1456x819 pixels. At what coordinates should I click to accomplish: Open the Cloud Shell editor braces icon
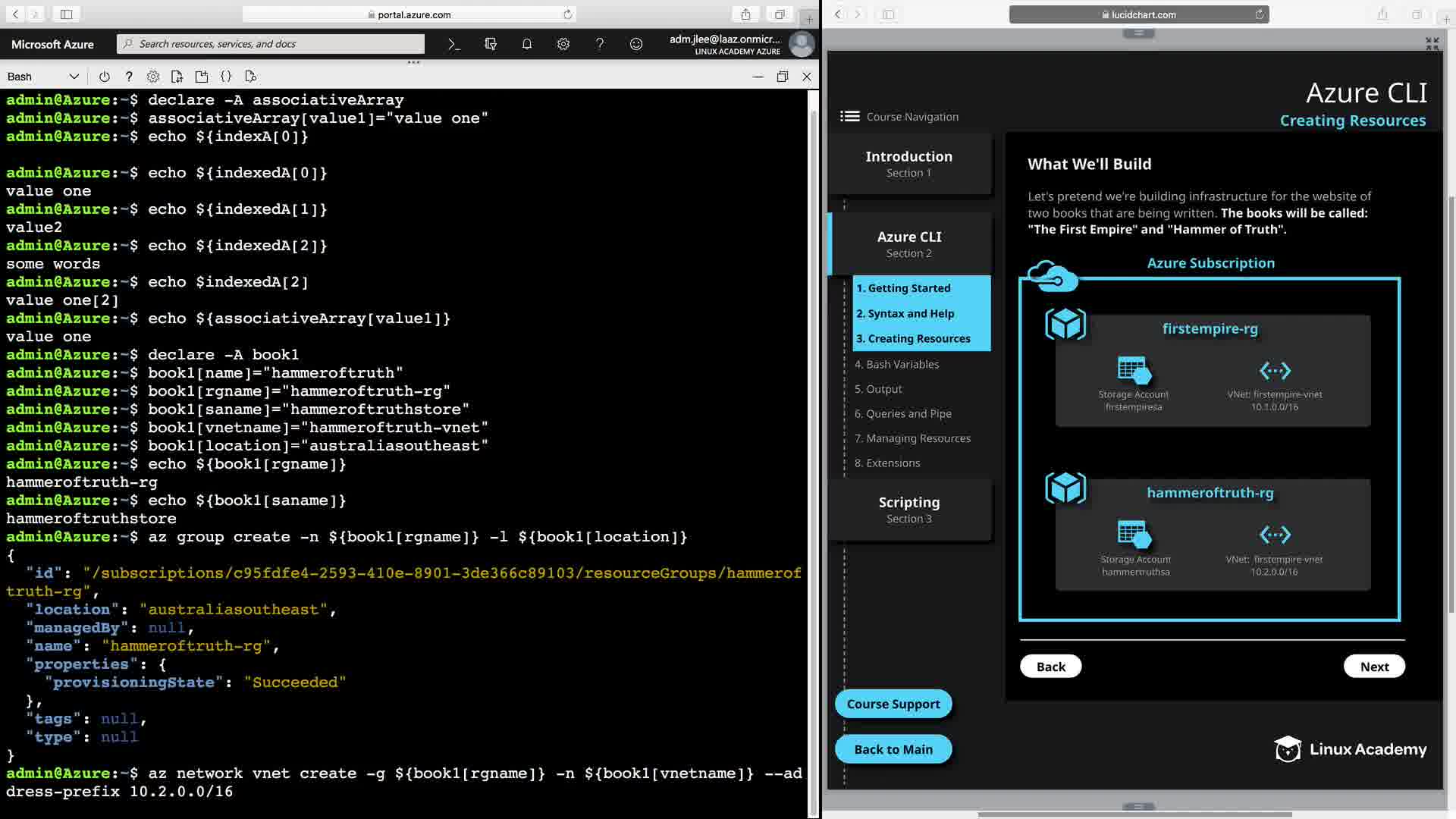pyautogui.click(x=226, y=77)
